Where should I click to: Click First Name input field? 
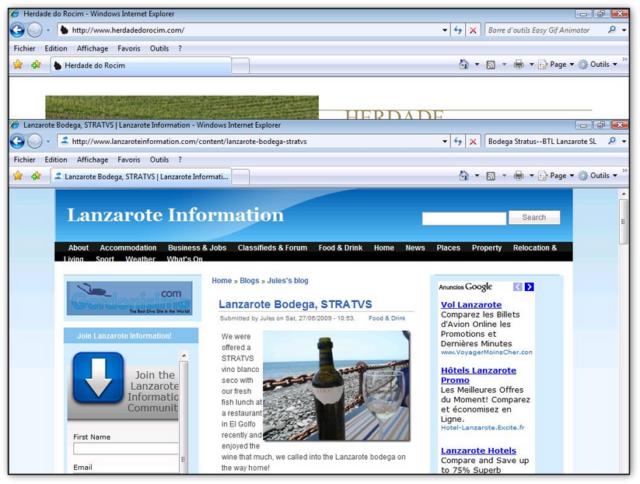coord(126,448)
